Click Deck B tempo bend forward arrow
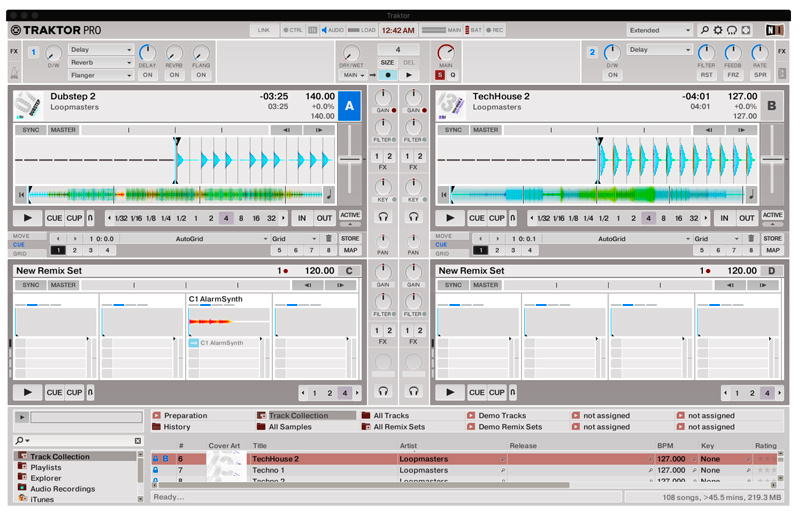800x514 pixels. pos(741,130)
